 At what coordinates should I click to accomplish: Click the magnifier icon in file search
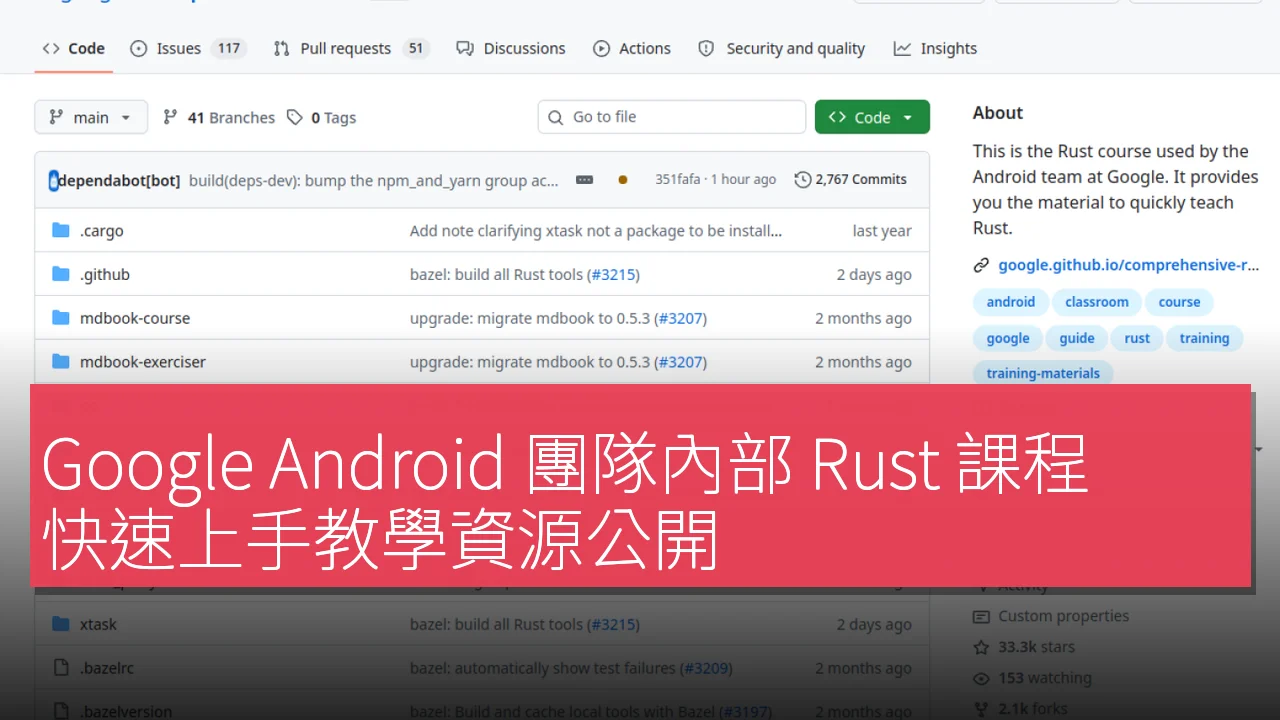click(x=556, y=117)
